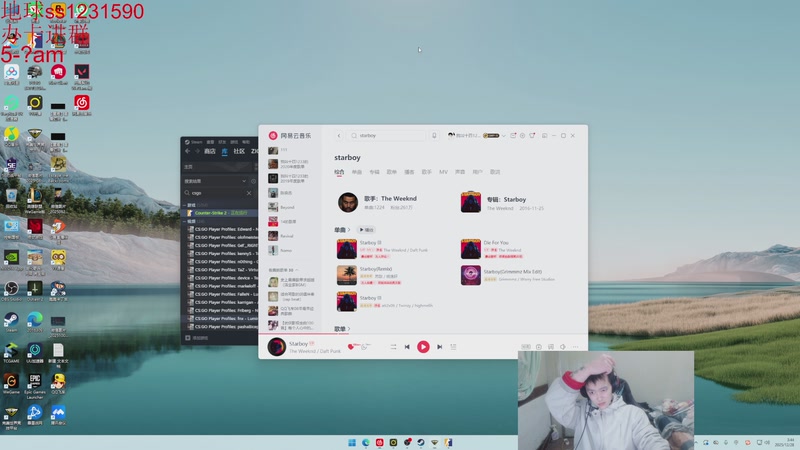Click the starboy search field in NetEase Music

coord(388,136)
